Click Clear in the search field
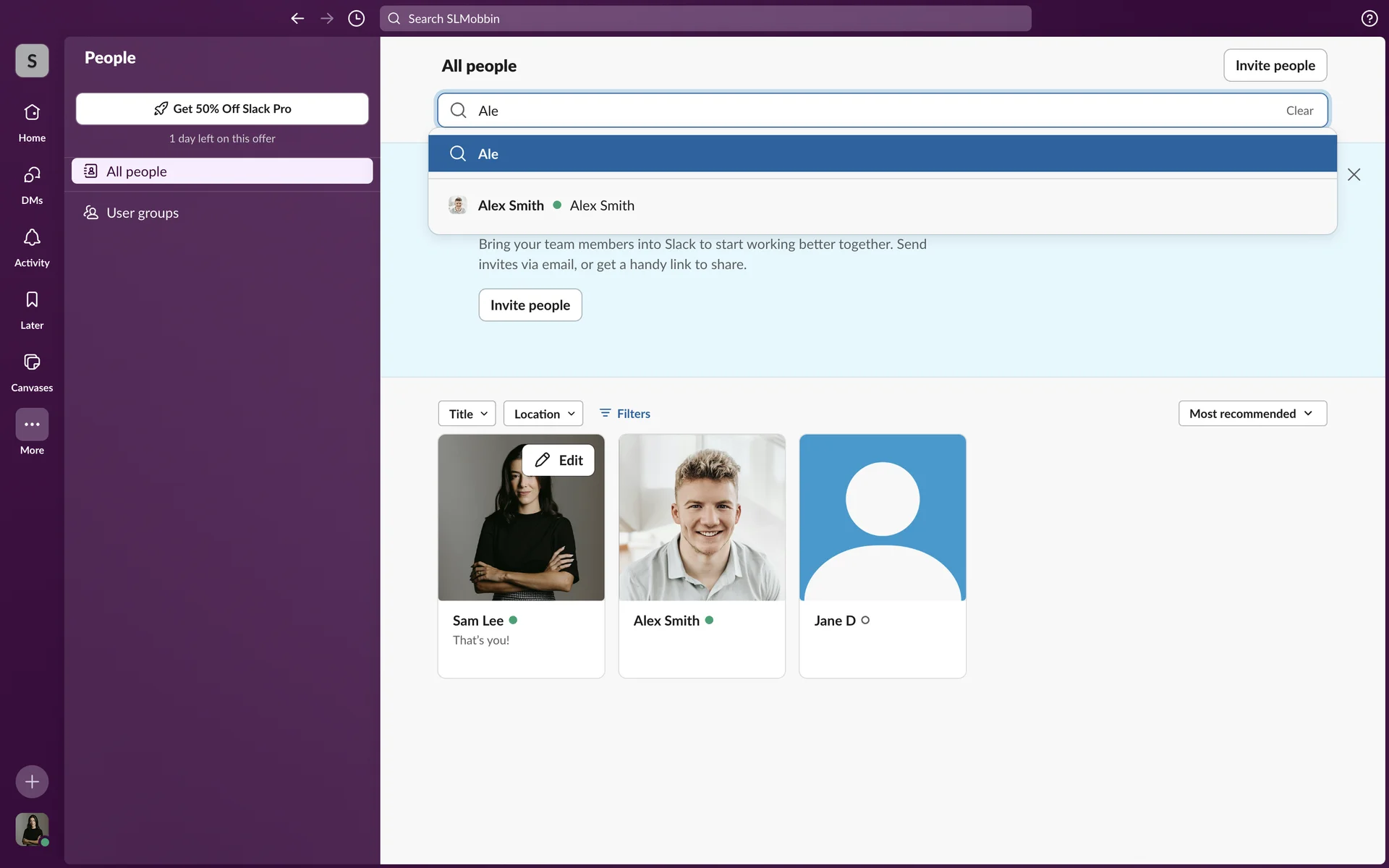The width and height of the screenshot is (1389, 868). coord(1299,111)
